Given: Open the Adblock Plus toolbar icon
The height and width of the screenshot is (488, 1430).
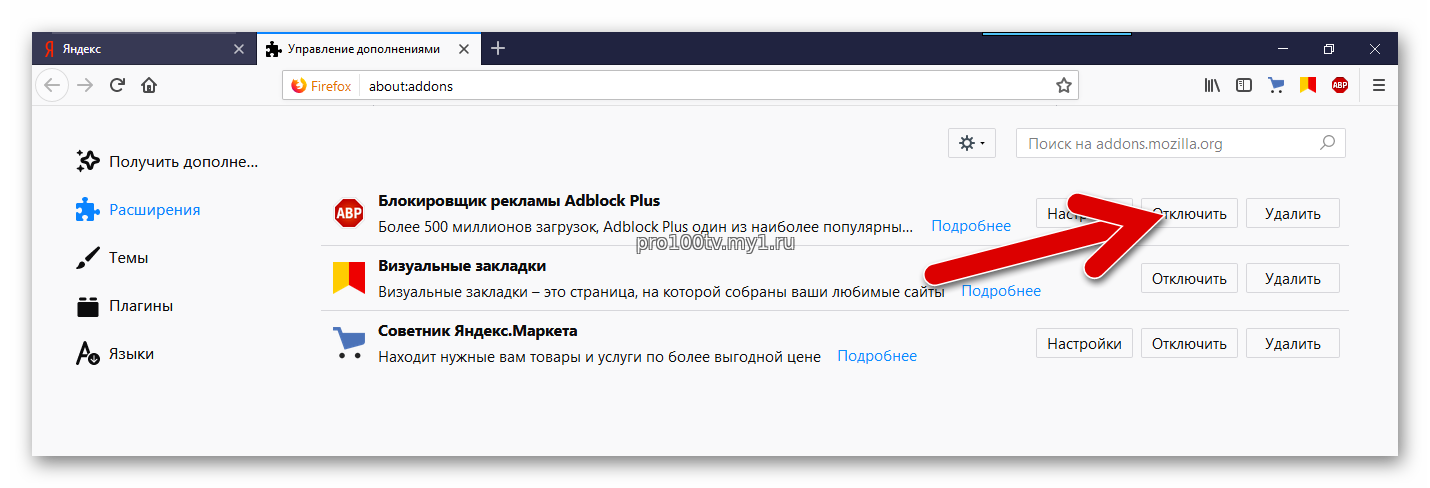Looking at the screenshot, I should (x=1340, y=86).
